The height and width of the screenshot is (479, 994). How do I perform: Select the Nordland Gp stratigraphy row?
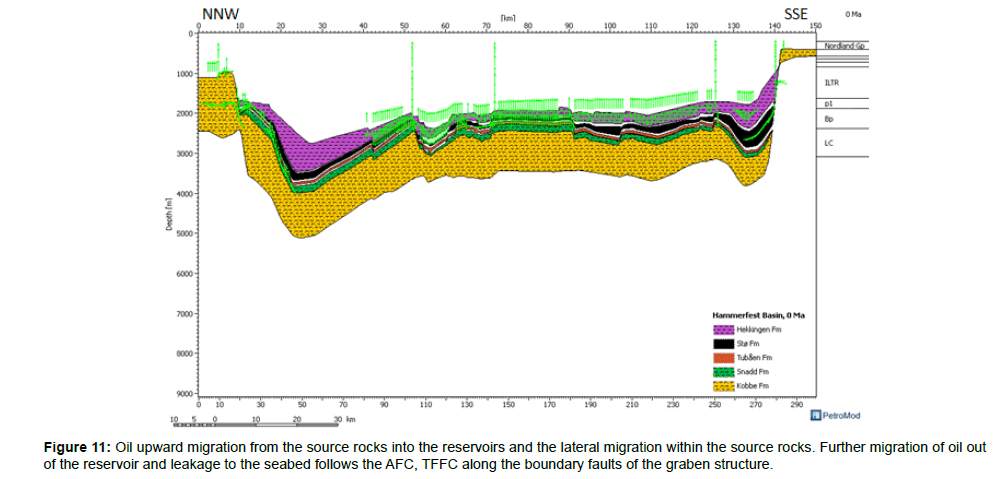[x=845, y=46]
